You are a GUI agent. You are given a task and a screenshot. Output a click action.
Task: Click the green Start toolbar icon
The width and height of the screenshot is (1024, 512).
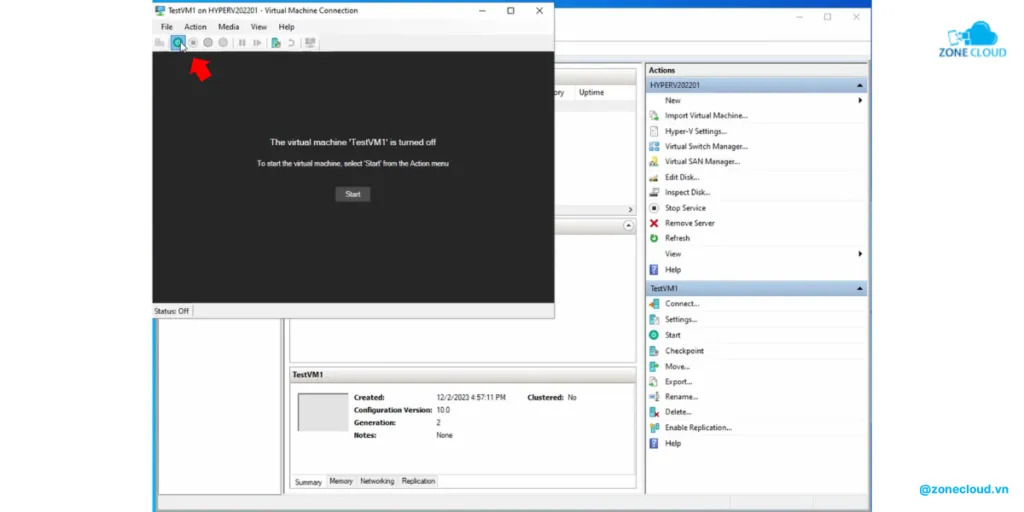tap(177, 42)
